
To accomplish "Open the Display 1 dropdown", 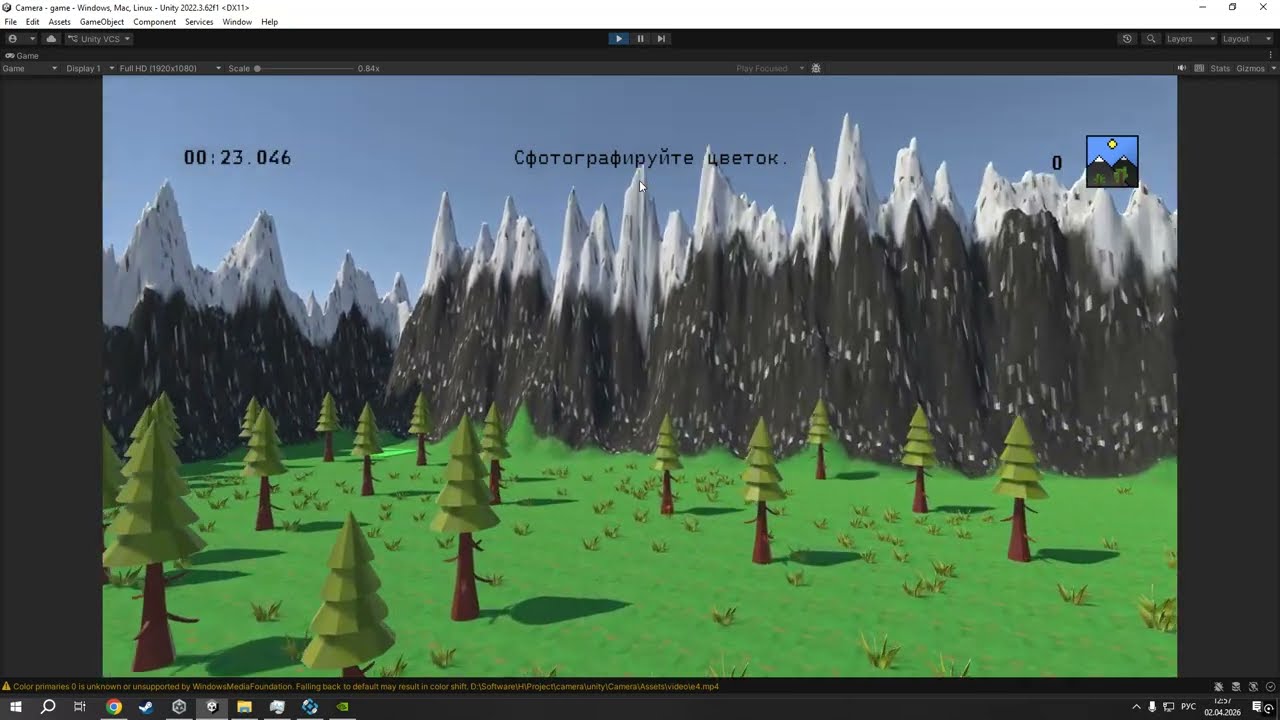I will [x=89, y=69].
